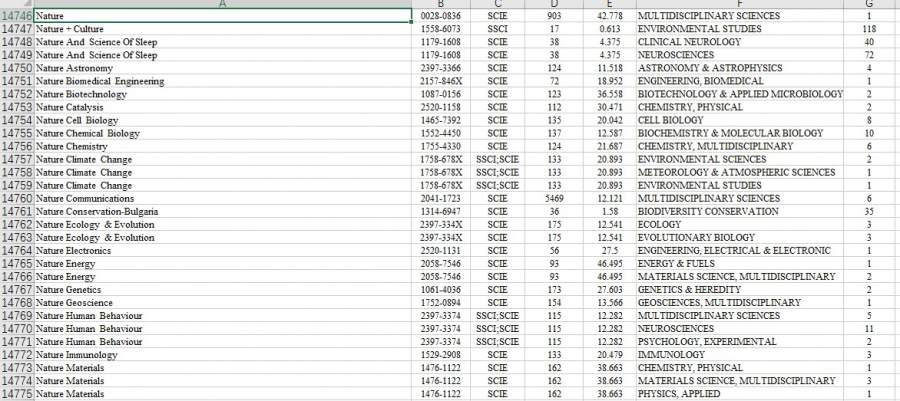Click category cell 'CHEMISTRY, MULTIDISCIPLINARY'

(x=740, y=146)
